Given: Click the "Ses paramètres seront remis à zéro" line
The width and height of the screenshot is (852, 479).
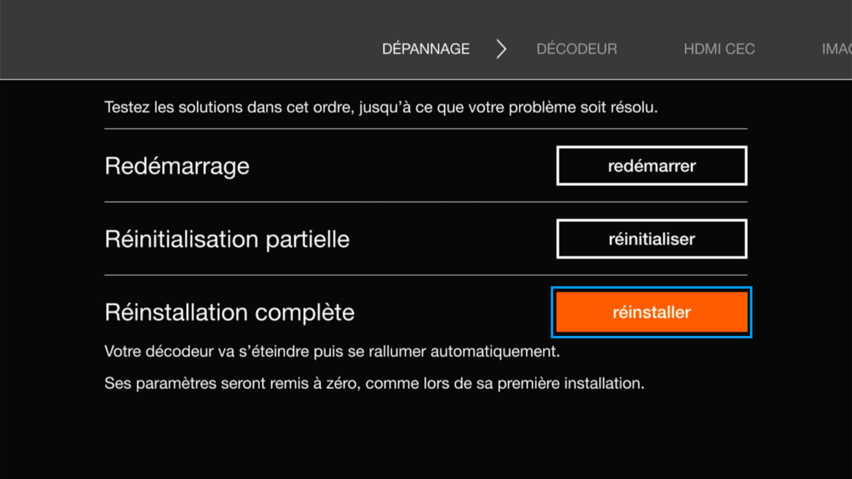Looking at the screenshot, I should 374,383.
